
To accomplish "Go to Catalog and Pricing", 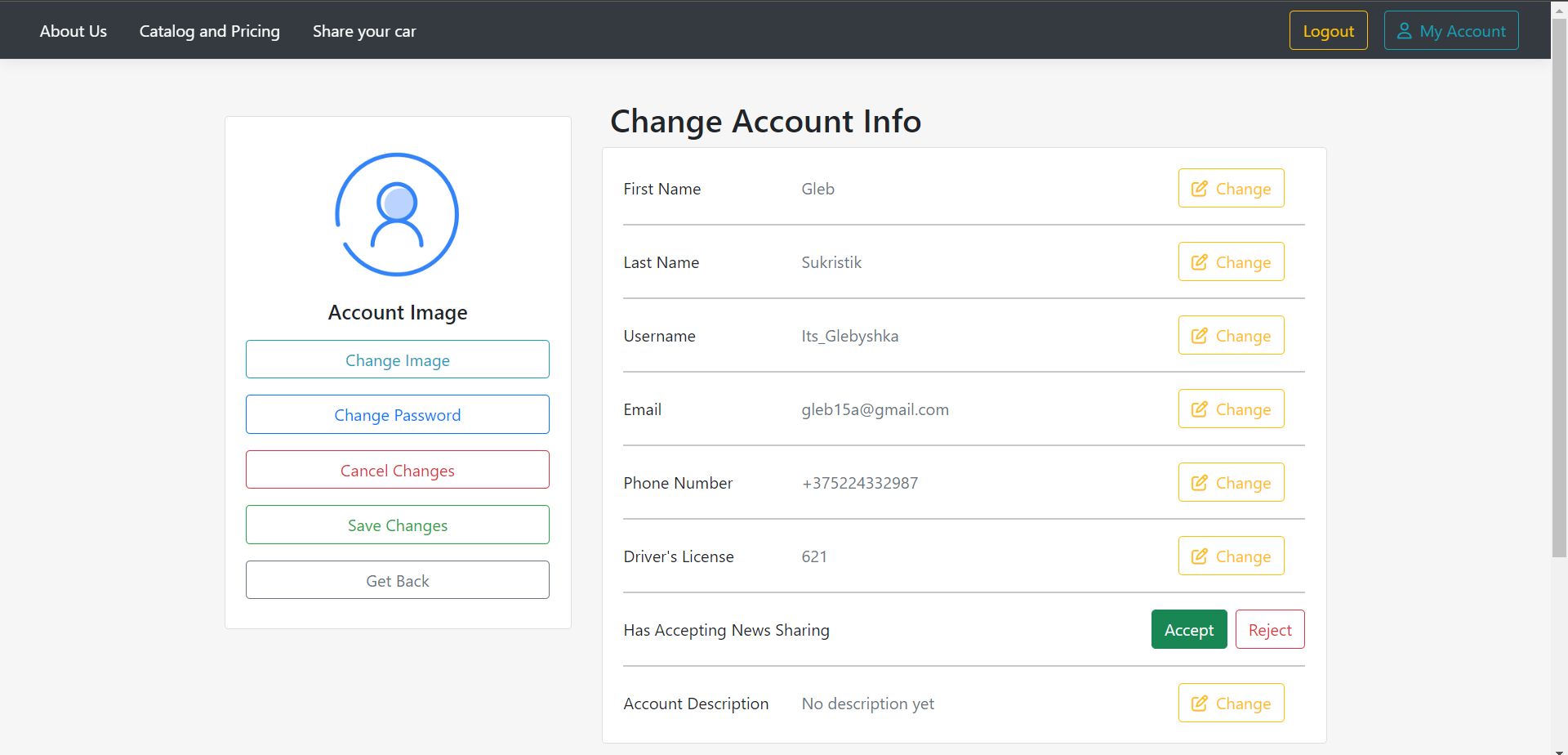I will click(209, 31).
